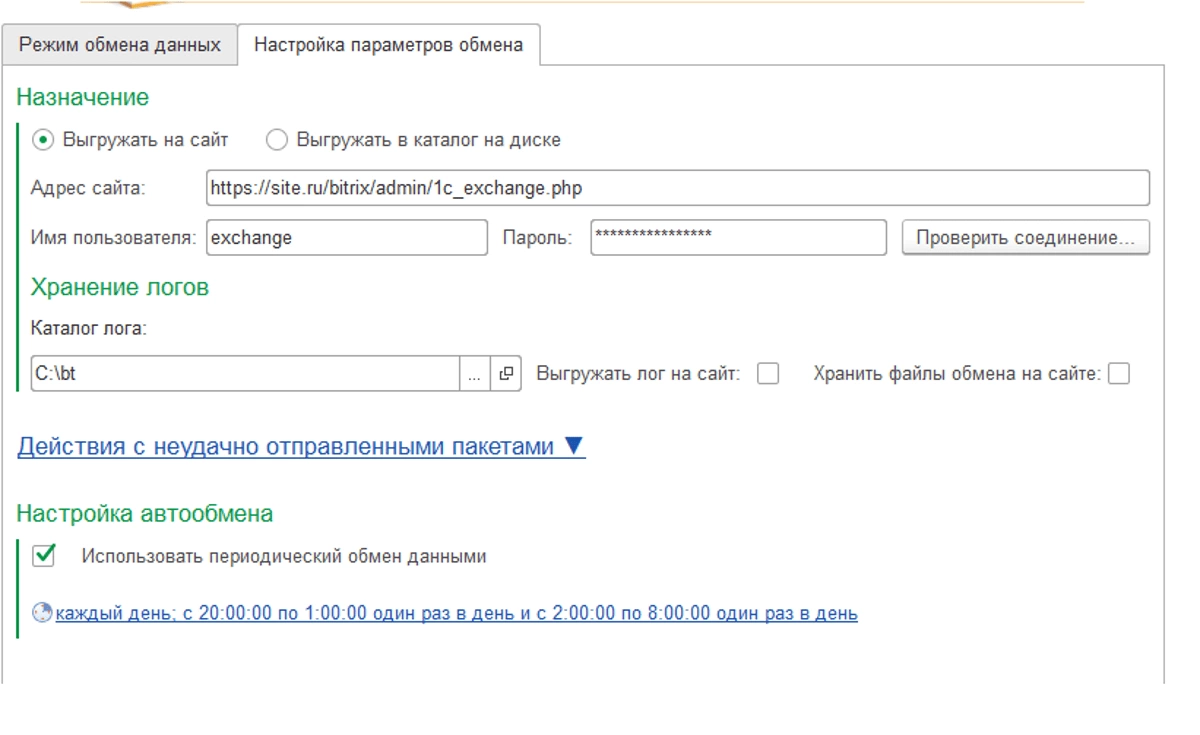Open folder picker ellipsis button
Image resolution: width=1200 pixels, height=735 pixels.
coord(475,374)
